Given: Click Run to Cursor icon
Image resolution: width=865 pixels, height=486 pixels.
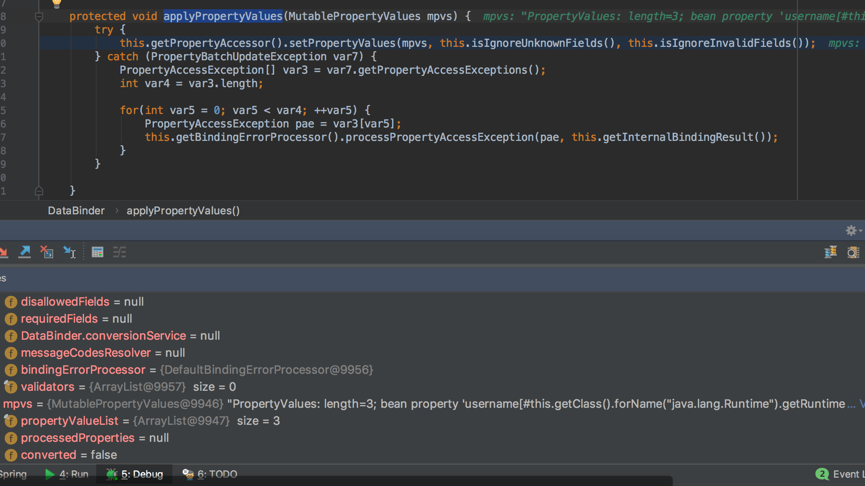Looking at the screenshot, I should click(x=69, y=252).
